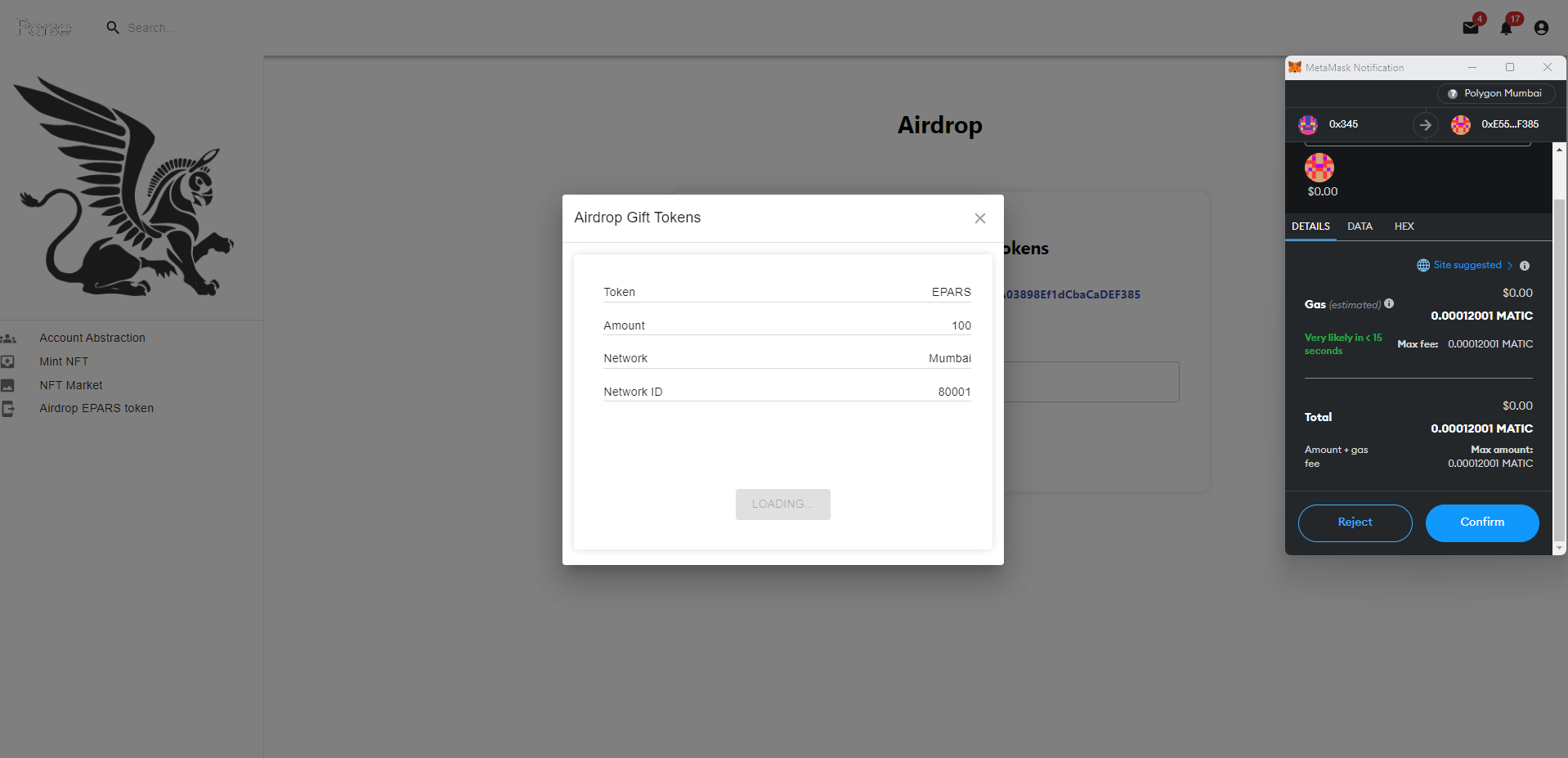Open Account Abstraction in the sidebar
1568x758 pixels.
pyautogui.click(x=92, y=338)
